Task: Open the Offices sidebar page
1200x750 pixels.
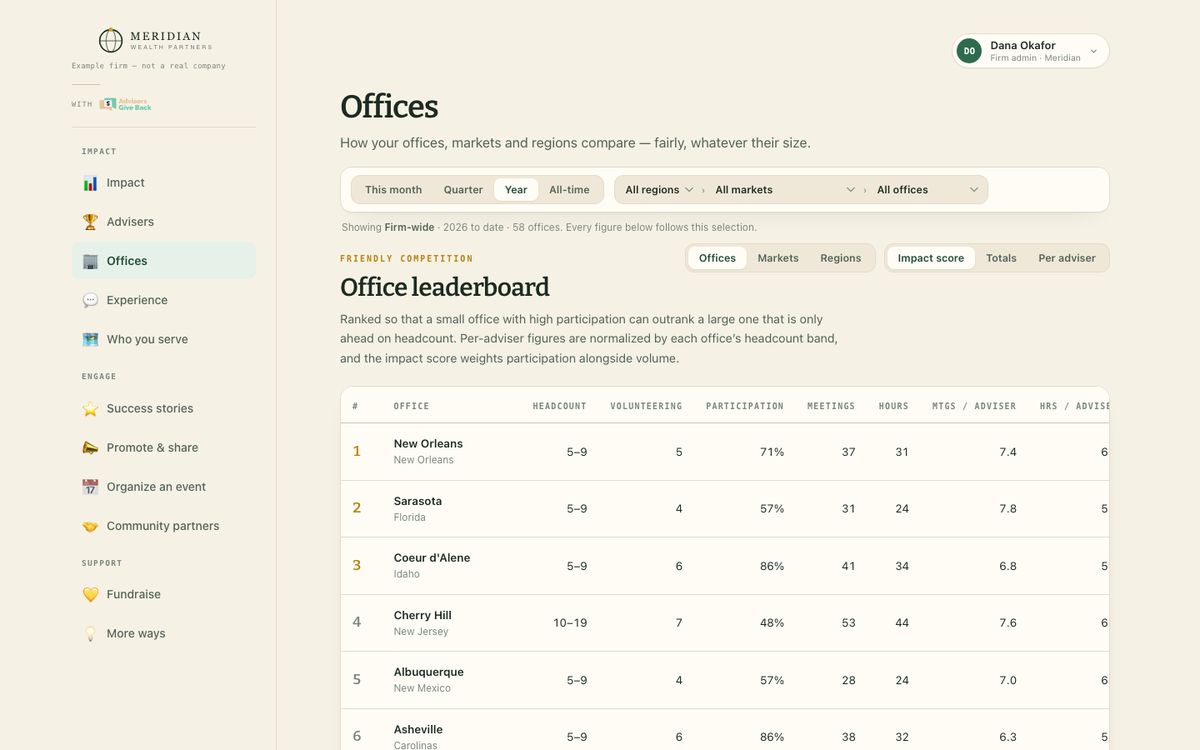Action: coord(164,261)
